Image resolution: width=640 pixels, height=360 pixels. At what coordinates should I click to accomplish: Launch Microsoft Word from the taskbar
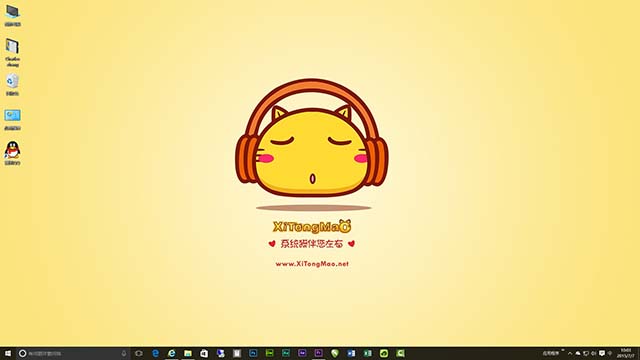pos(351,353)
